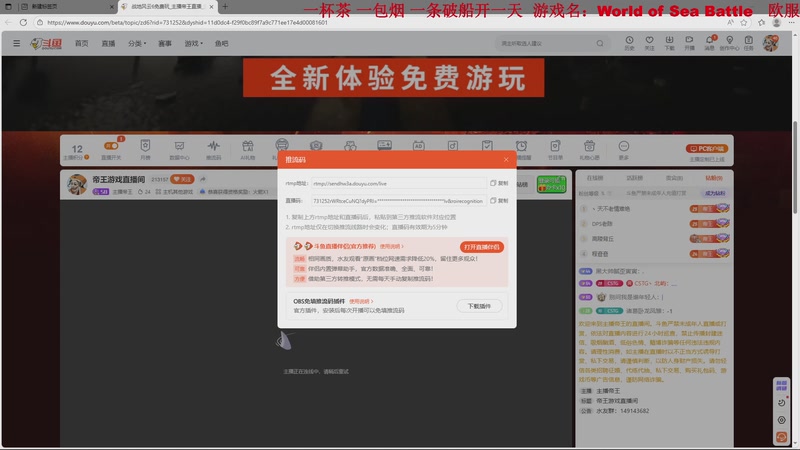The width and height of the screenshot is (800, 450).
Task: Open a new browser tab
Action: tap(225, 7)
